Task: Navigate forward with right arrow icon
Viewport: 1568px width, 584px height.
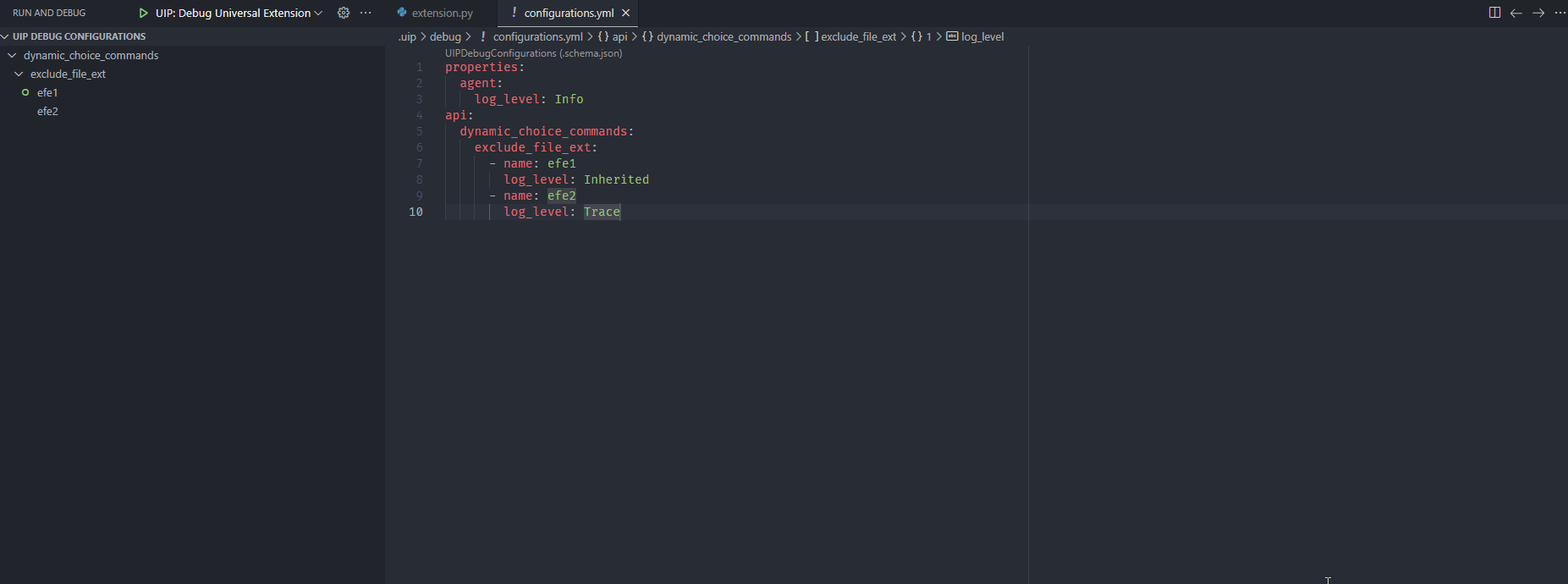Action: coord(1538,13)
